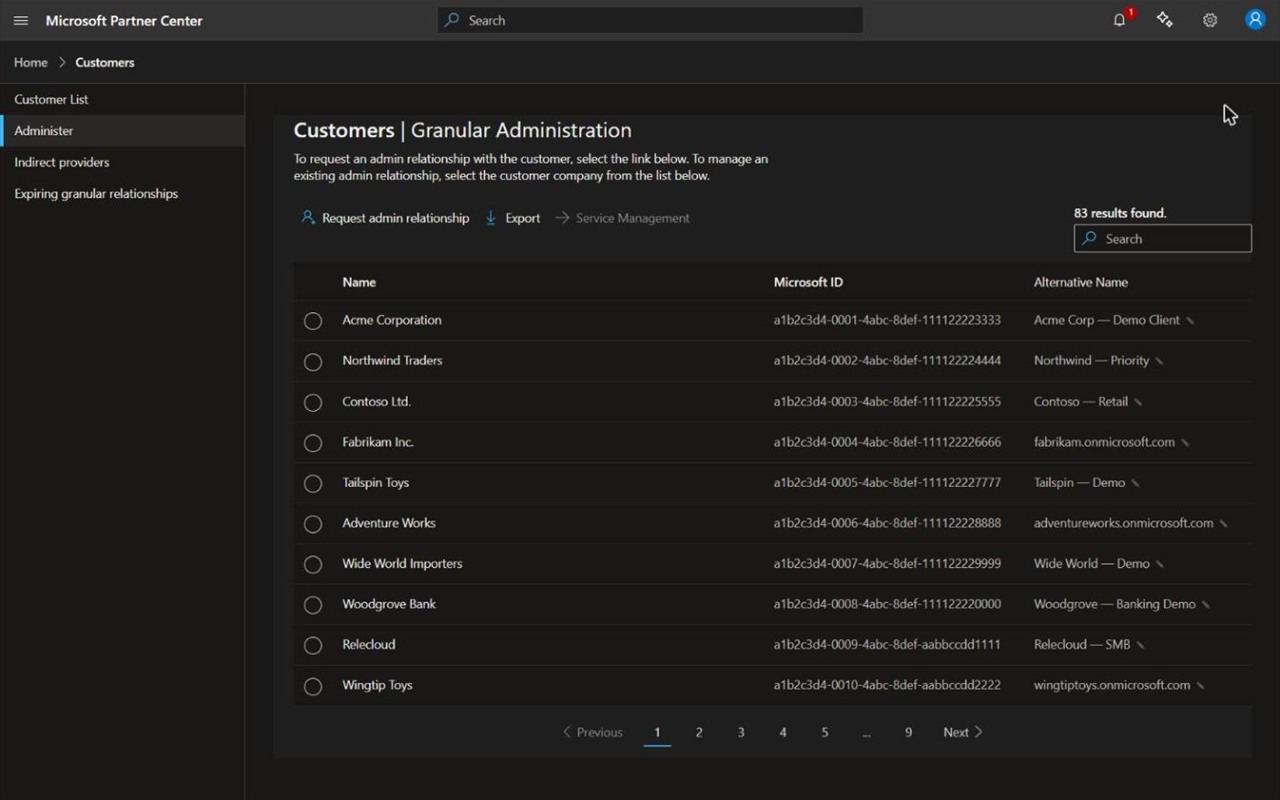
Task: Select the Relecloud radio button
Action: click(313, 645)
